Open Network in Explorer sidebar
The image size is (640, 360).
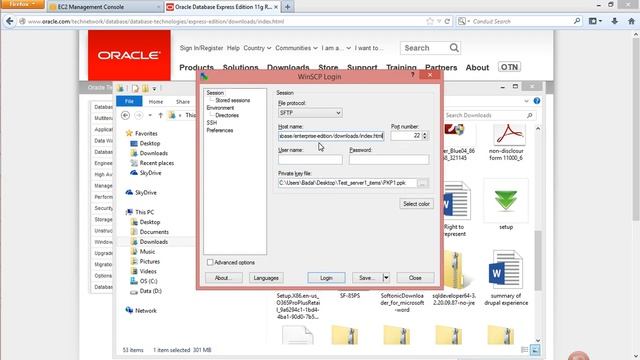[x=146, y=311]
